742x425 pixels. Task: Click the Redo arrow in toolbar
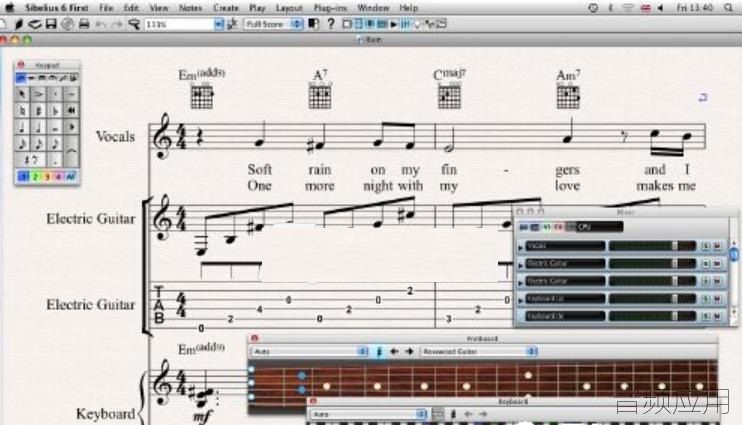point(116,24)
